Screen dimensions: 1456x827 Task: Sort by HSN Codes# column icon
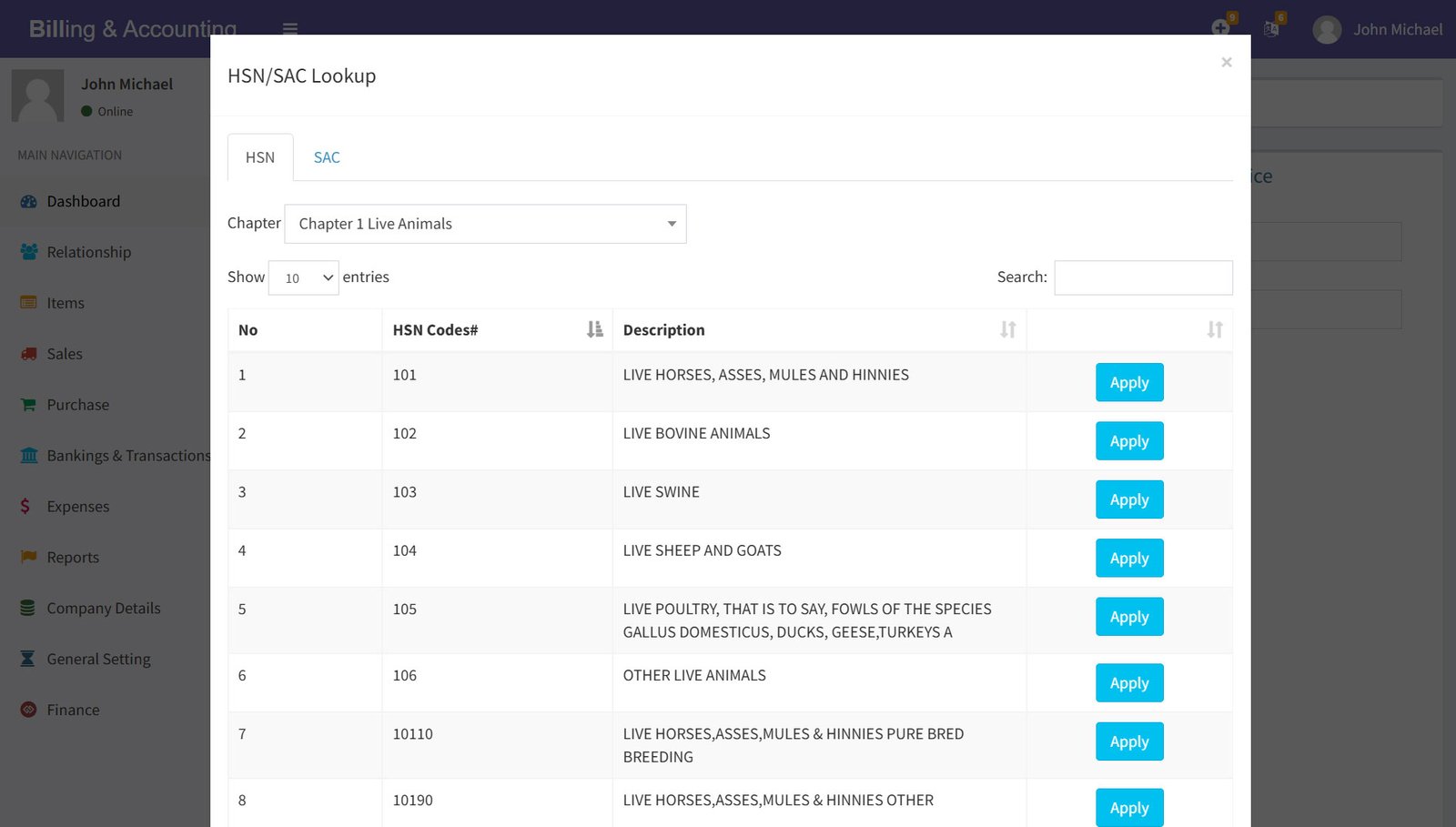pos(595,329)
